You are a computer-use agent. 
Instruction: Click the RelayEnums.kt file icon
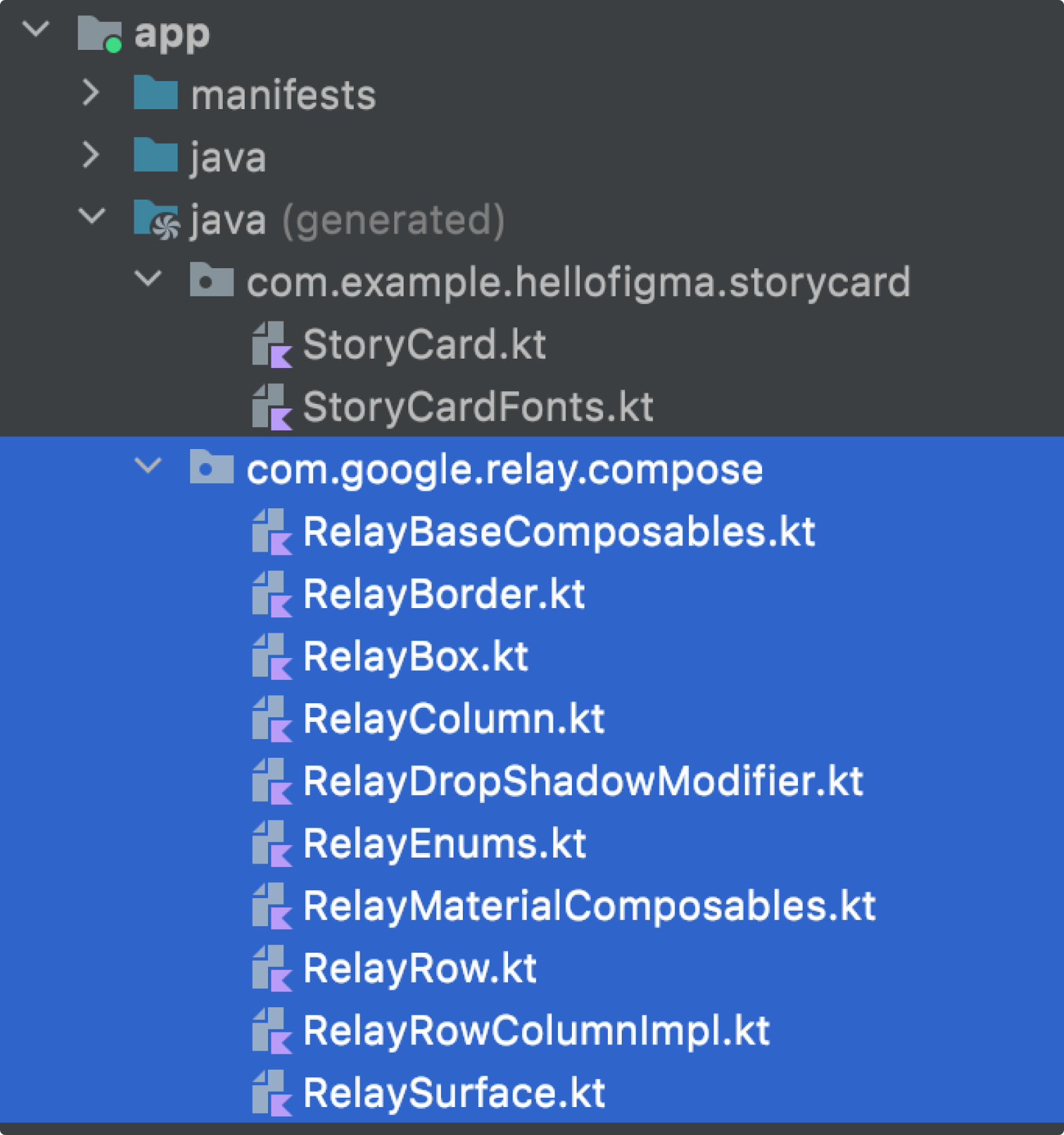point(272,844)
